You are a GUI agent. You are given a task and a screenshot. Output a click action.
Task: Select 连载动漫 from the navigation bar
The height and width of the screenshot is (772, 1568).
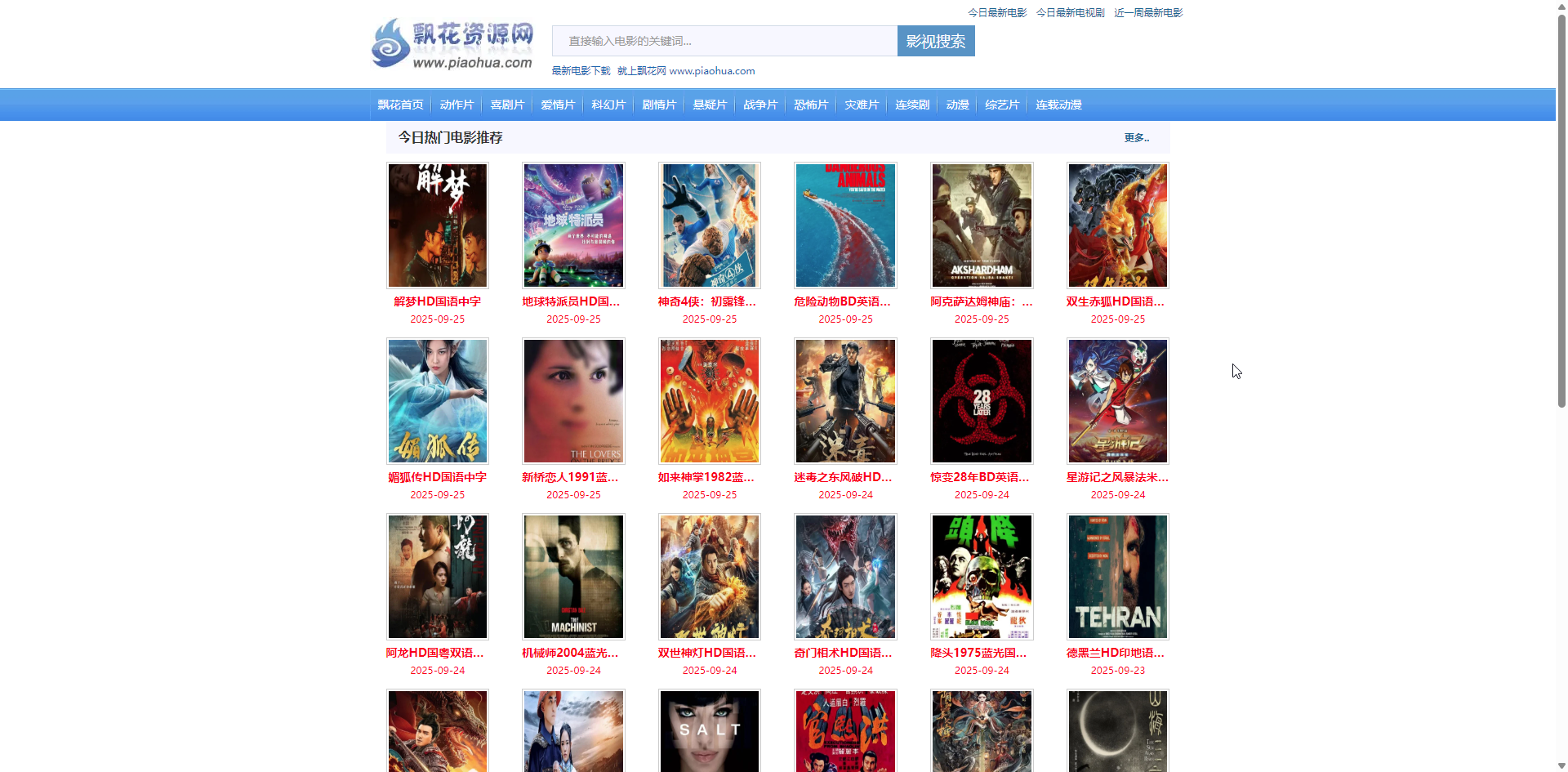[1058, 105]
